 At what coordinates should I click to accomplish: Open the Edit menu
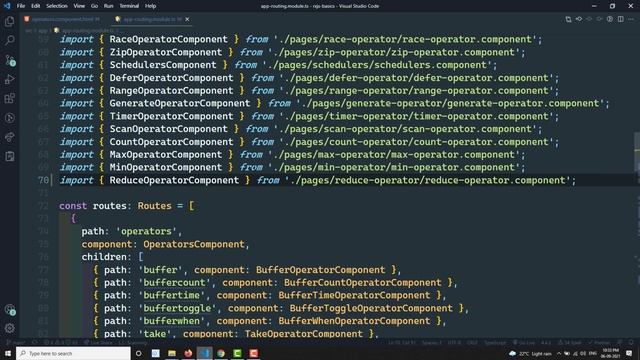point(36,6)
